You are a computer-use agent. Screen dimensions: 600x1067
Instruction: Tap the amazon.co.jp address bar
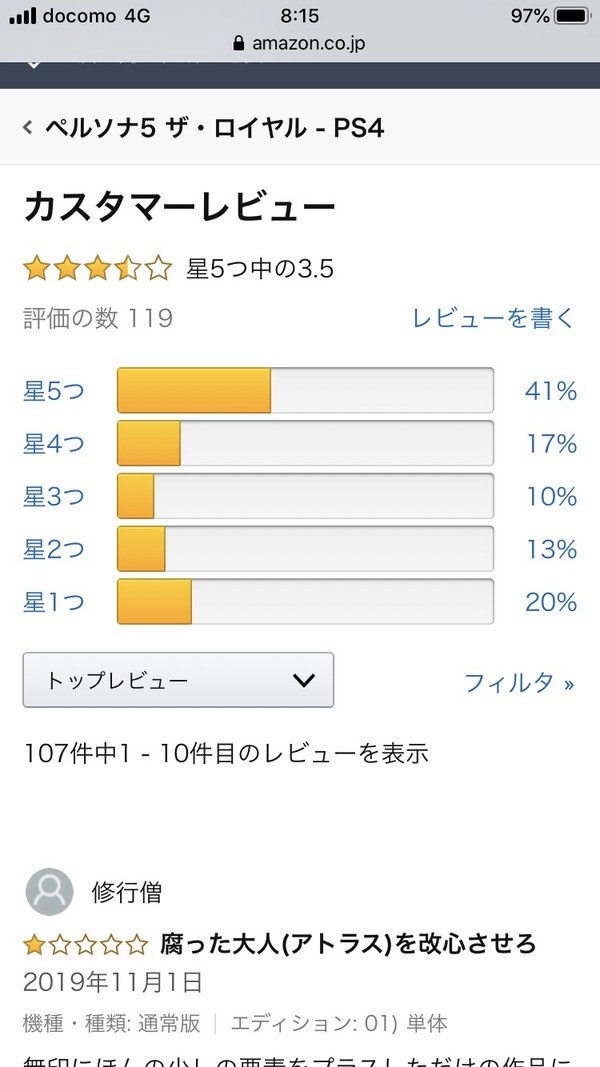[300, 44]
